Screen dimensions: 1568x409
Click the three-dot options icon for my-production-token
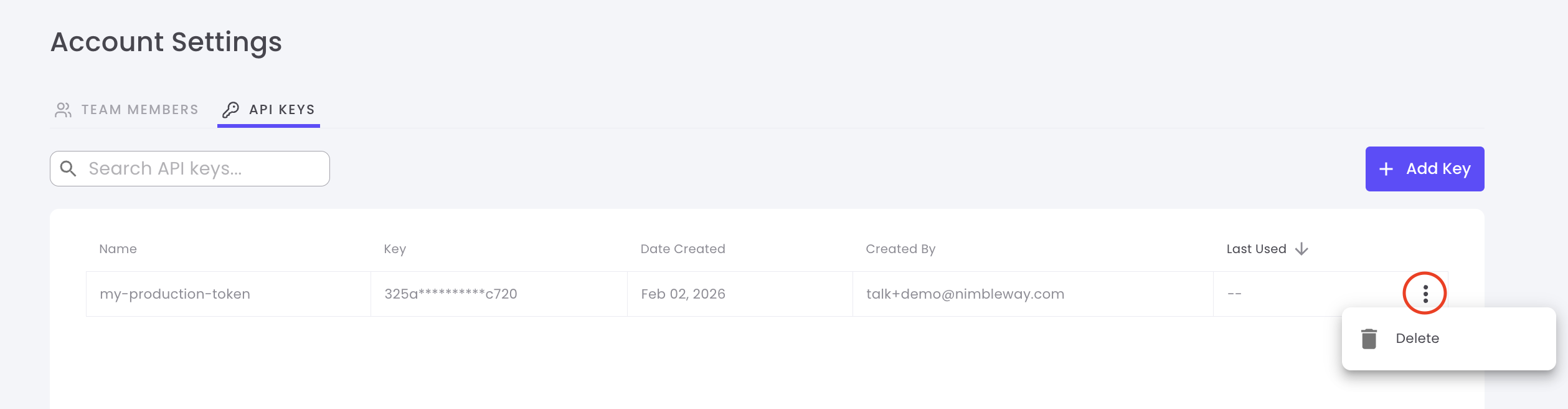point(1425,294)
